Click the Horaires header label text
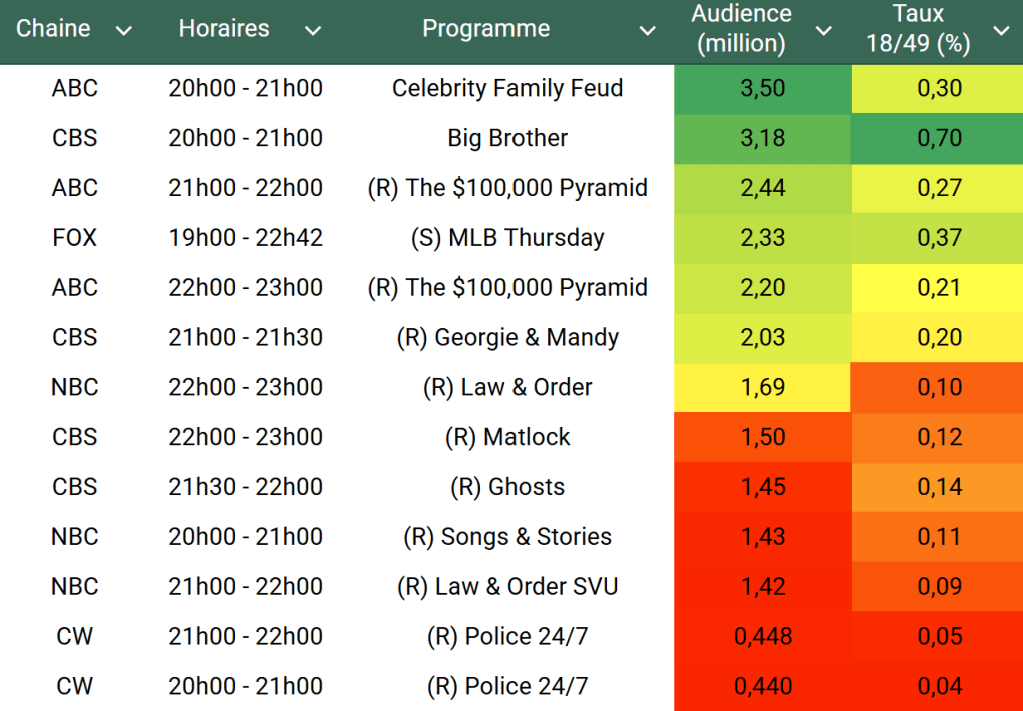The image size is (1023, 711). pos(224,29)
